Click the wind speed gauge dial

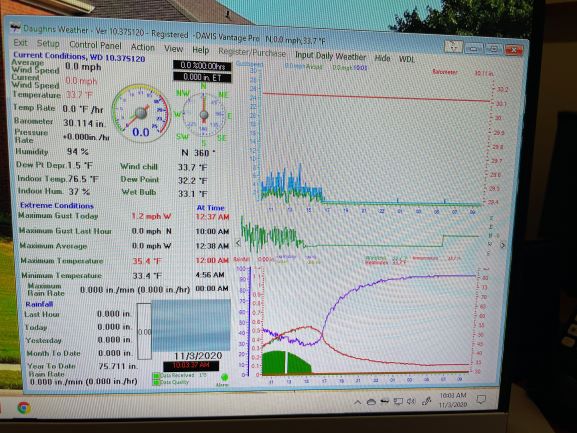pos(141,114)
